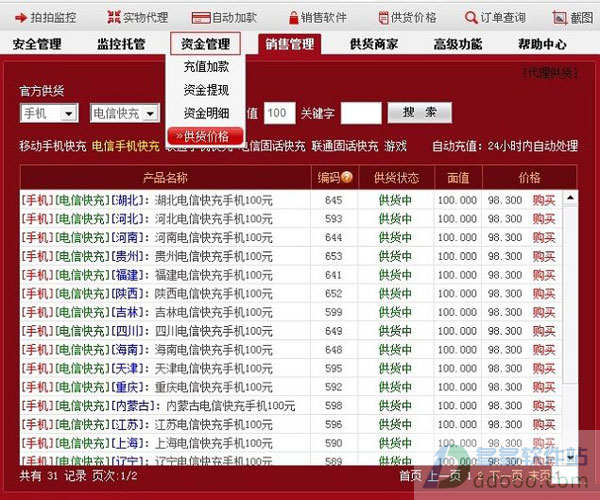This screenshot has width=600, height=500.
Task: Click the 供货状态 column header
Action: point(396,177)
